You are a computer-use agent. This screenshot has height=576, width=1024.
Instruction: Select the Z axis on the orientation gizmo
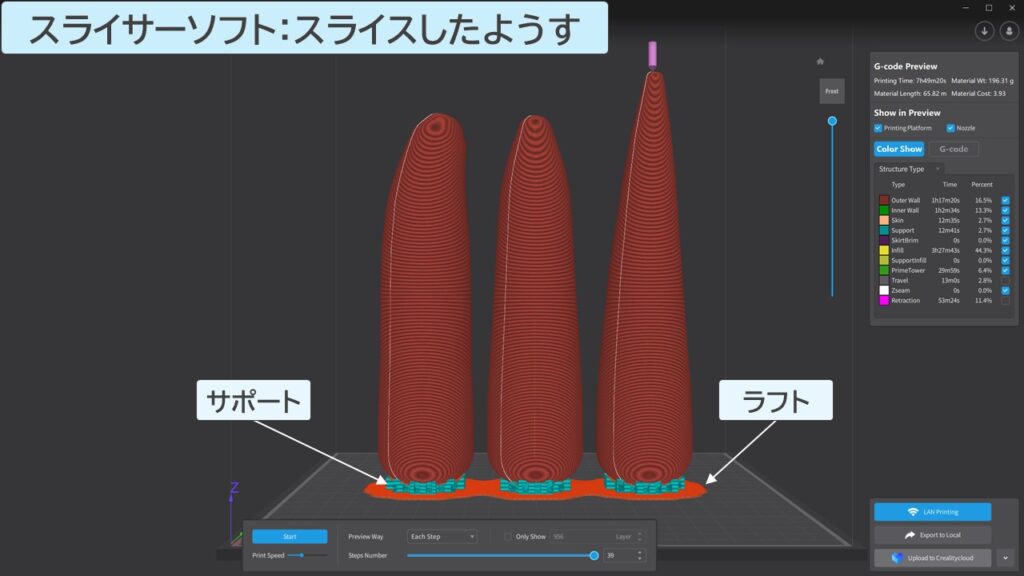pyautogui.click(x=236, y=485)
